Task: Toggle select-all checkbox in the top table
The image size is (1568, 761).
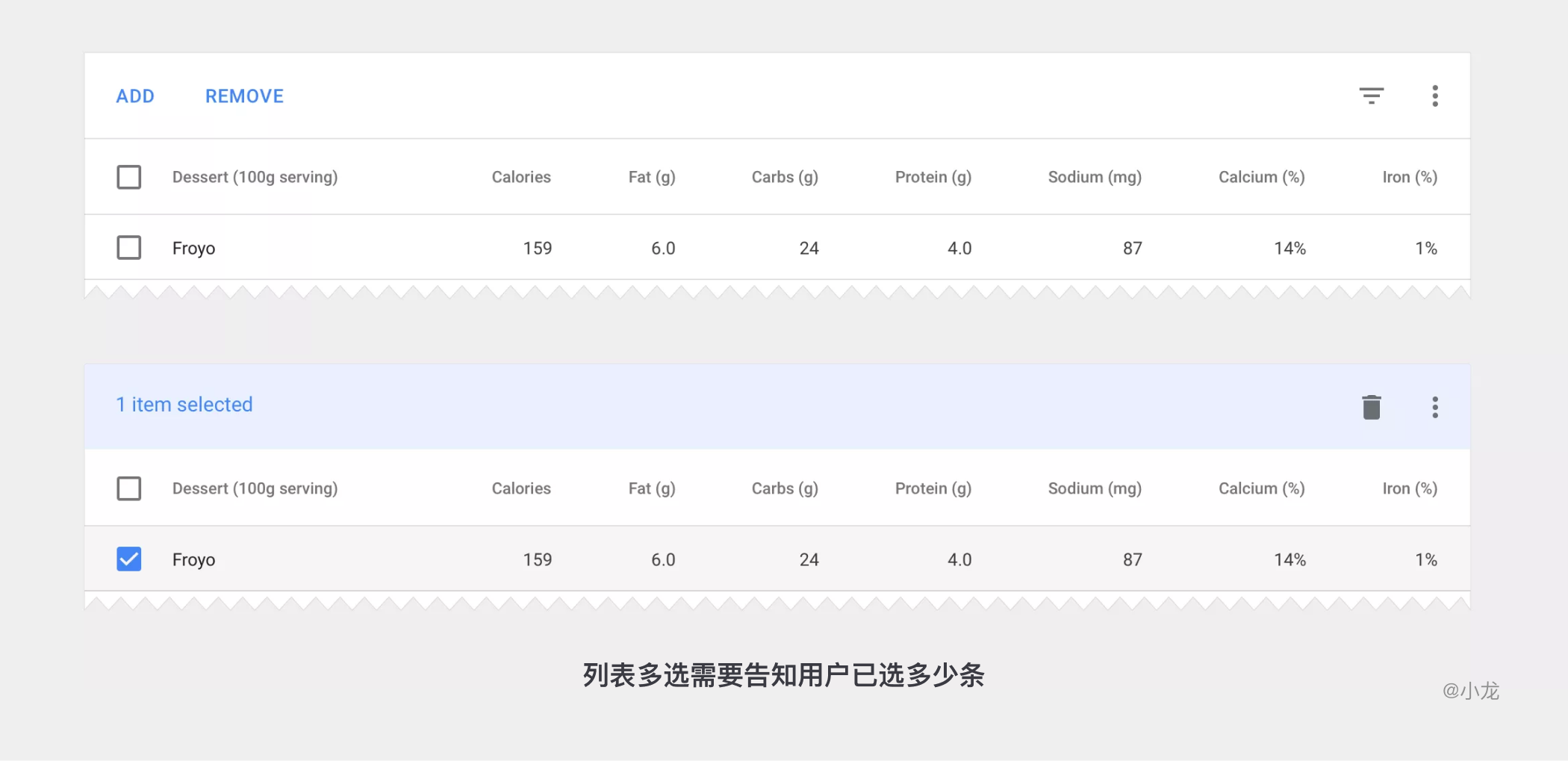Action: (129, 177)
